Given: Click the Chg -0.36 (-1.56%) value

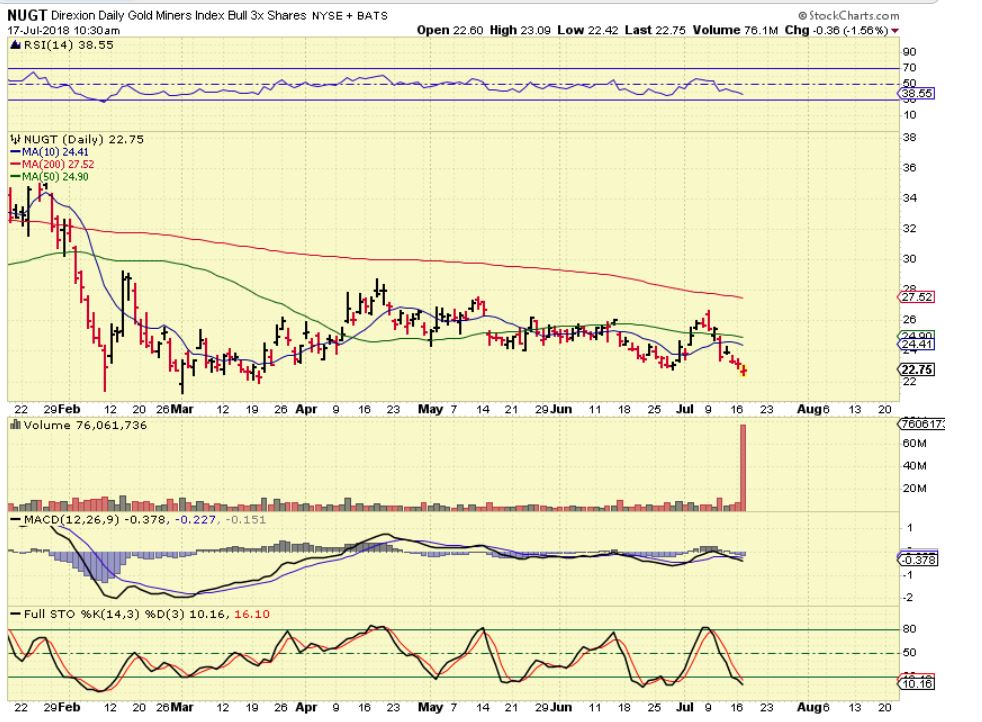Looking at the screenshot, I should (x=836, y=30).
